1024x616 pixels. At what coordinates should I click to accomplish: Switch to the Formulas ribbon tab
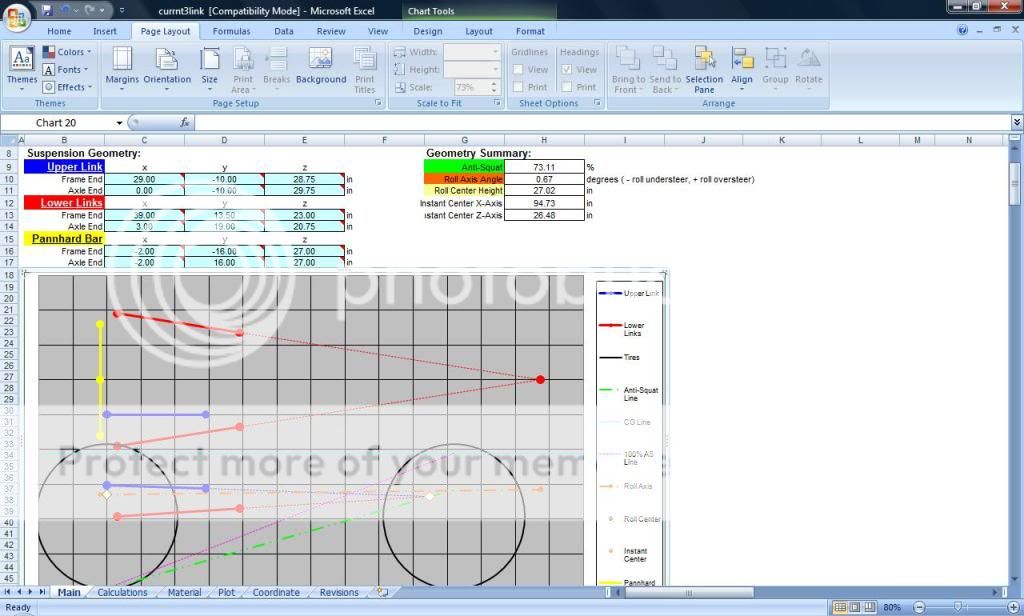click(231, 31)
